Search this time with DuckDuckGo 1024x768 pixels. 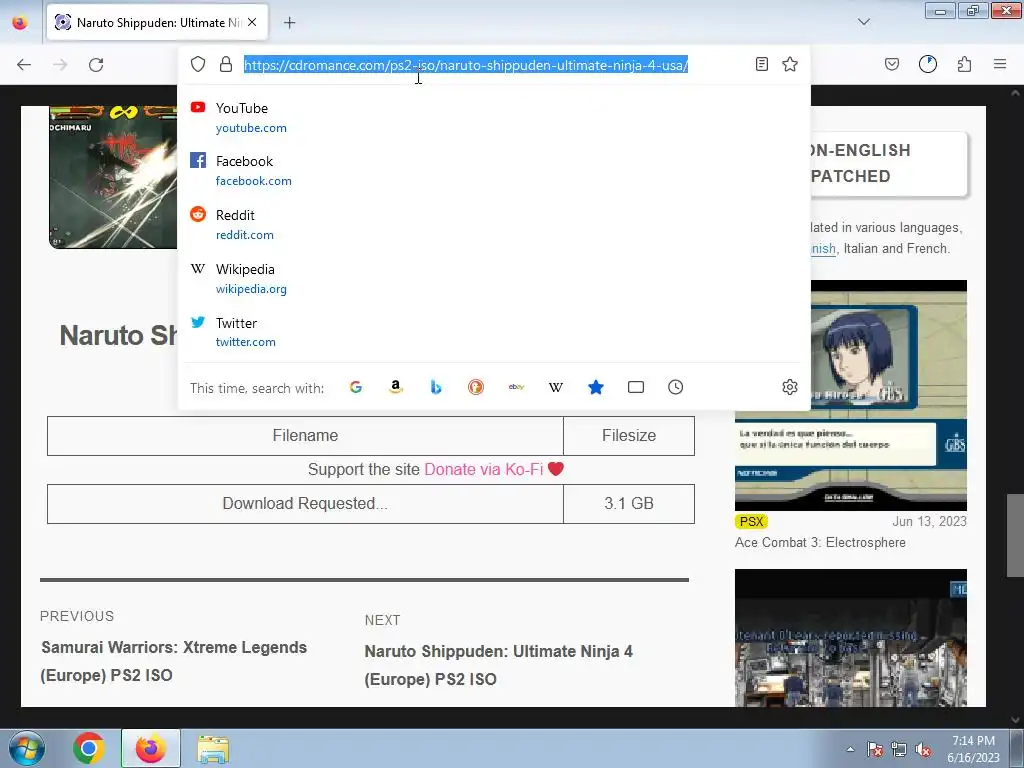point(476,387)
